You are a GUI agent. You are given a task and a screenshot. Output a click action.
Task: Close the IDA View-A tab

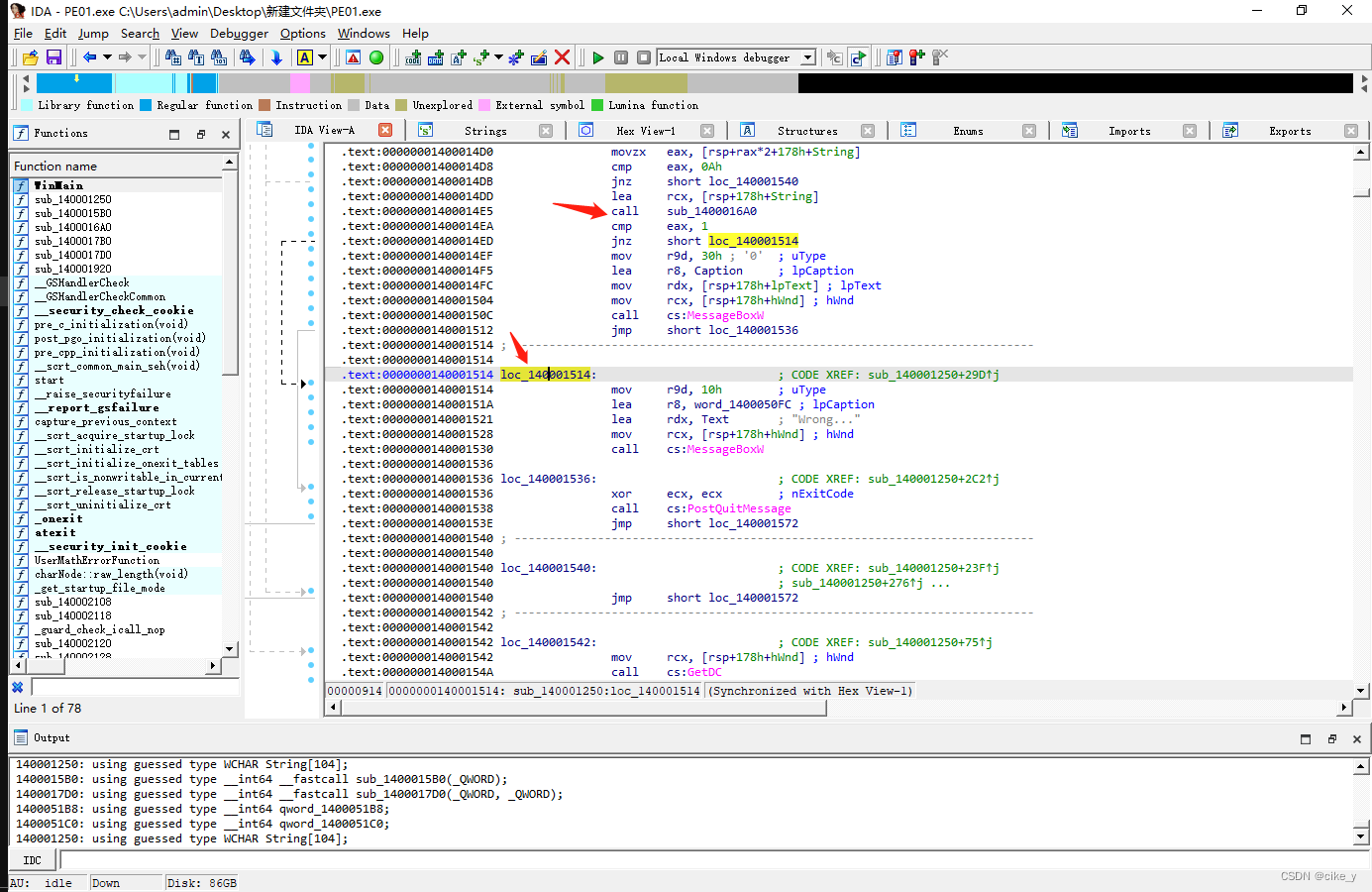(385, 130)
